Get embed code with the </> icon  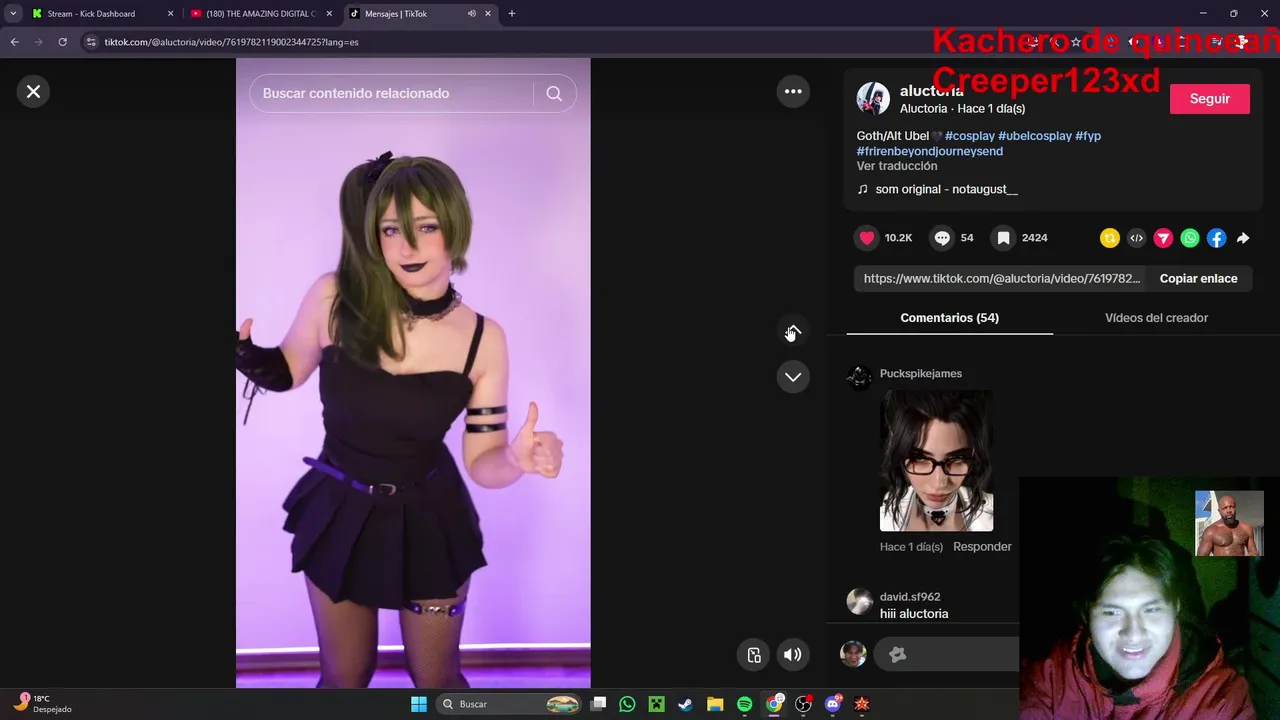click(1136, 238)
